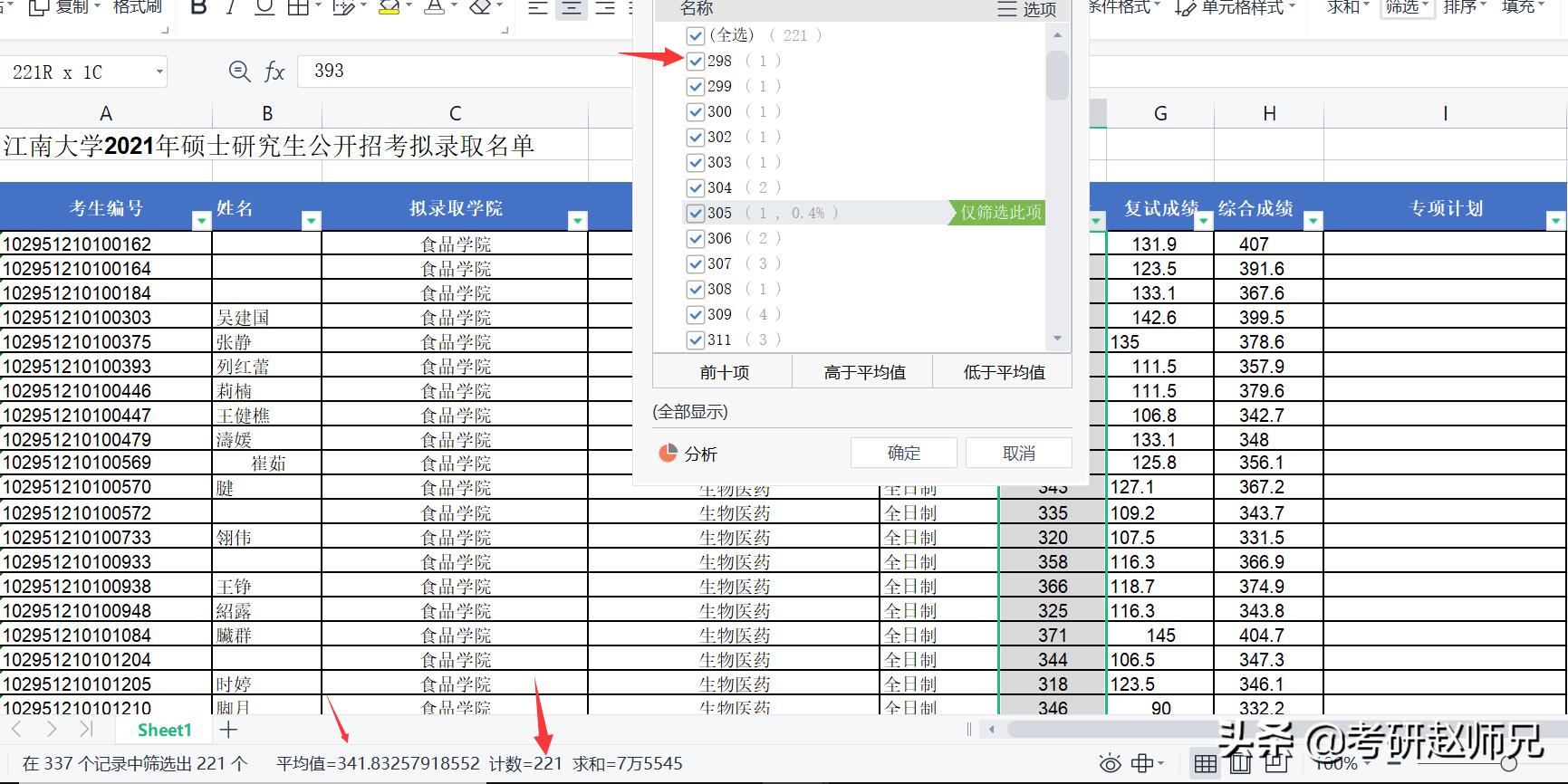Screen dimensions: 1568x784
Task: Click the reading mode crosshair icon
Action: coord(1143,764)
